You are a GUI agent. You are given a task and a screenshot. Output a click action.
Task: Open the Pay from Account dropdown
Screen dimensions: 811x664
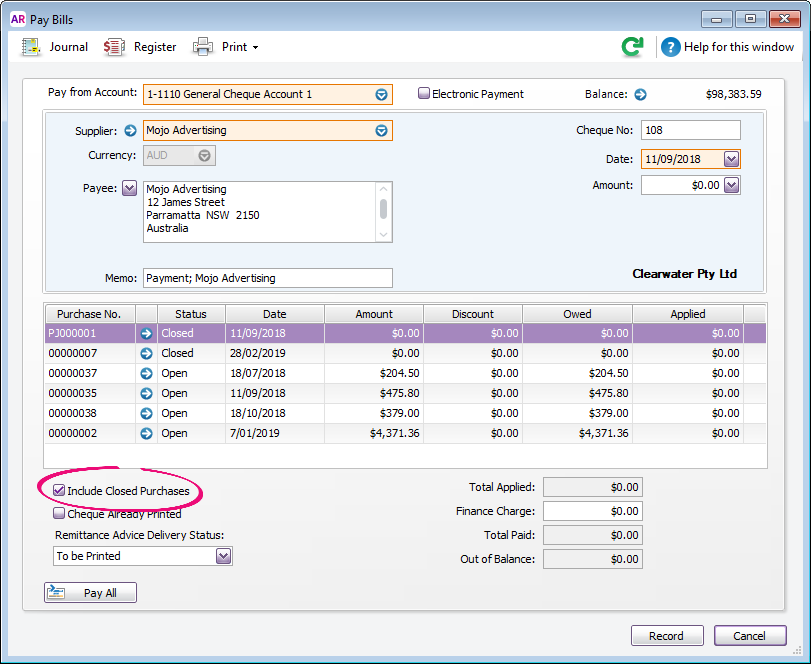(382, 93)
